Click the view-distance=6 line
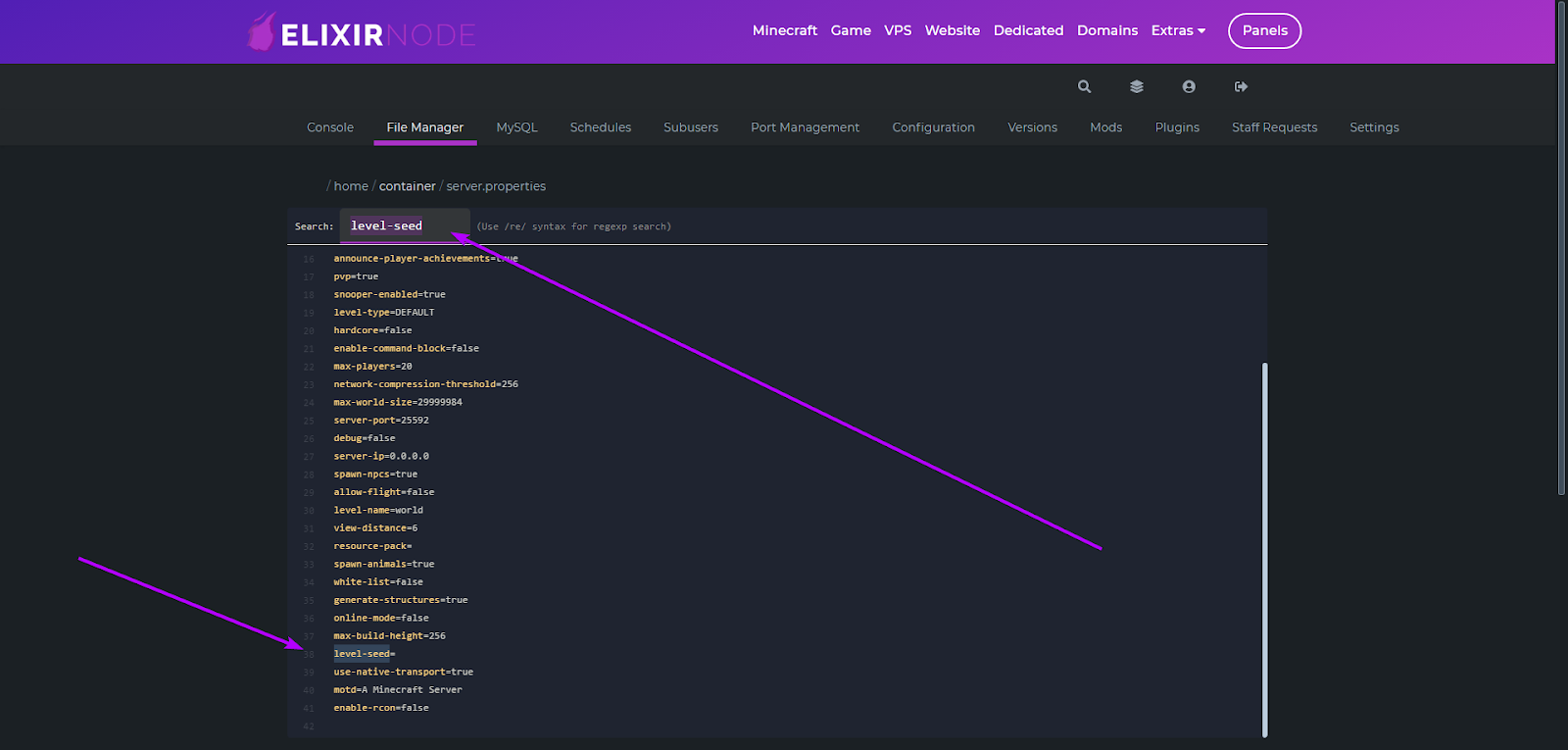Image resolution: width=1568 pixels, height=750 pixels. (x=375, y=528)
